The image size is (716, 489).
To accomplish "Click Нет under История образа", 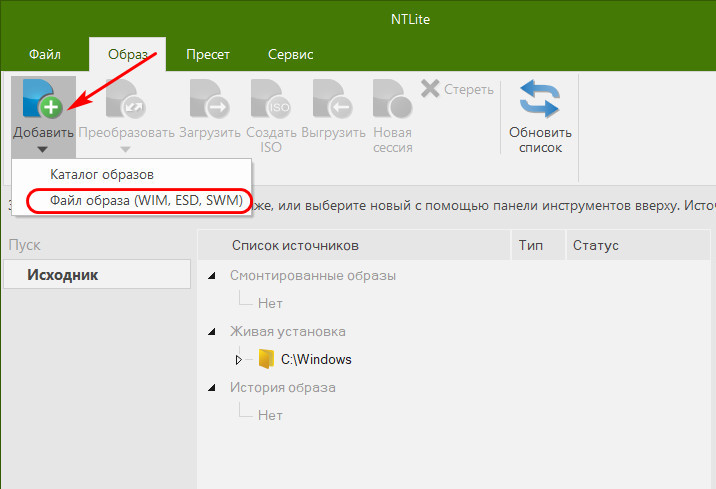I will point(270,415).
